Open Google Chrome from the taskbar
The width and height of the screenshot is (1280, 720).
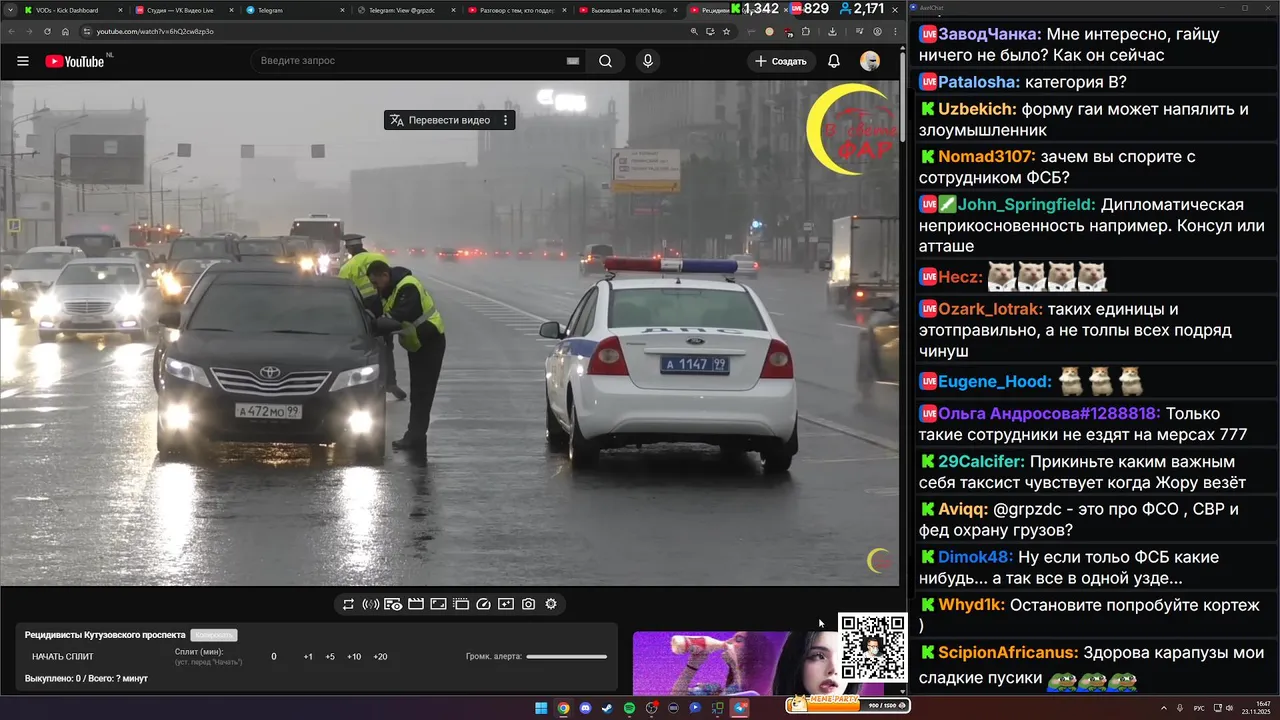pos(563,708)
